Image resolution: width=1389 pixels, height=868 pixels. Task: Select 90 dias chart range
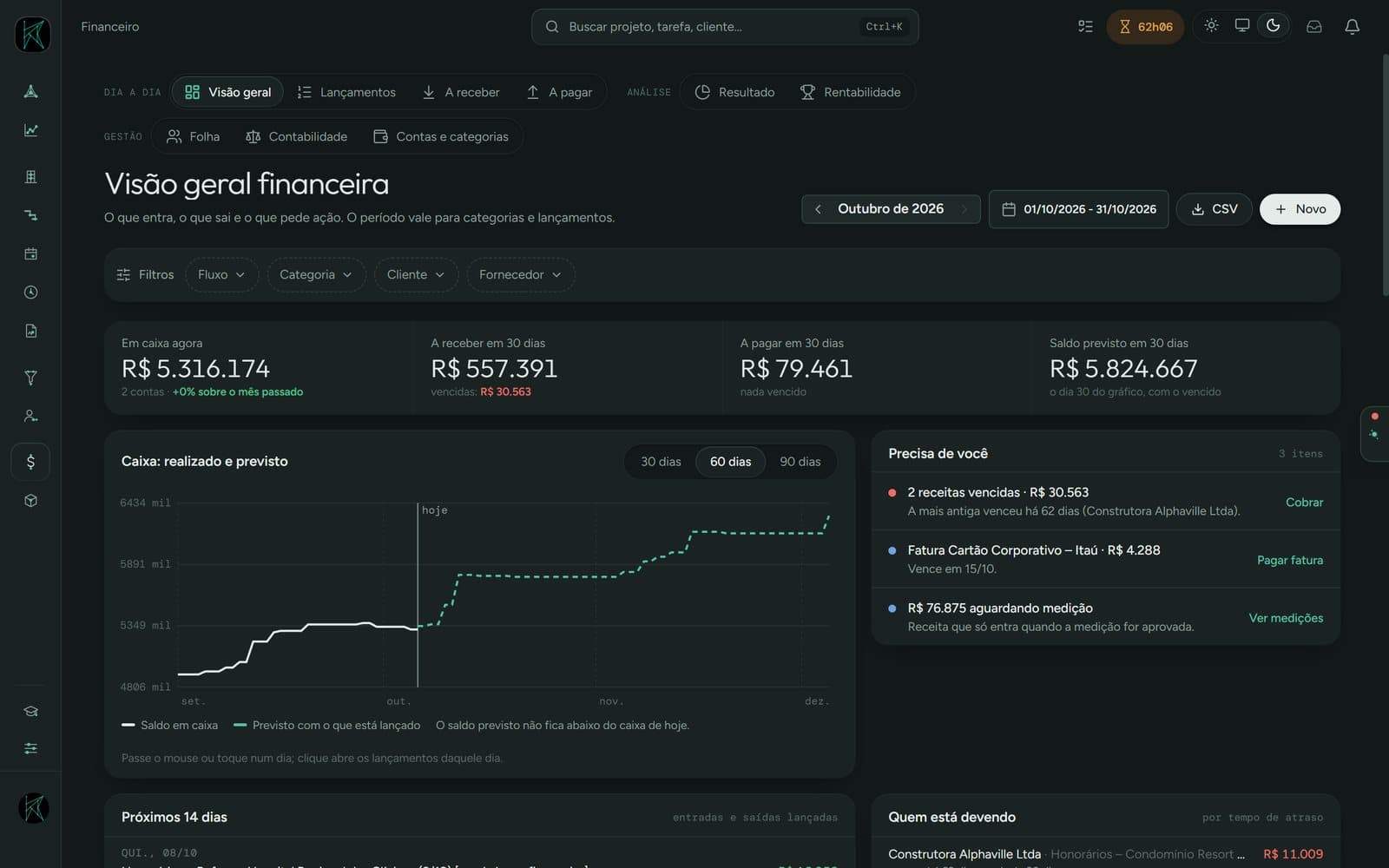pyautogui.click(x=800, y=462)
